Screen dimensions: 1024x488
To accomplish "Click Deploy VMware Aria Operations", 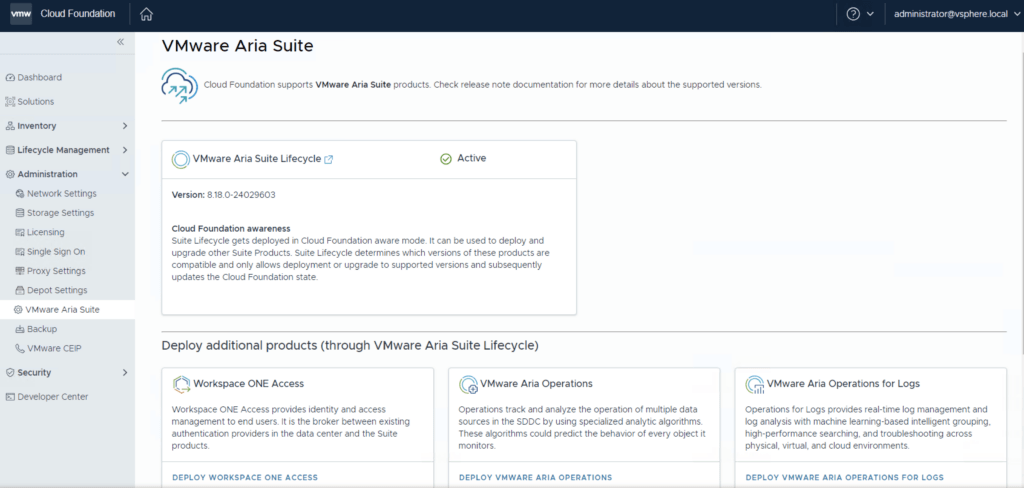I will click(535, 477).
